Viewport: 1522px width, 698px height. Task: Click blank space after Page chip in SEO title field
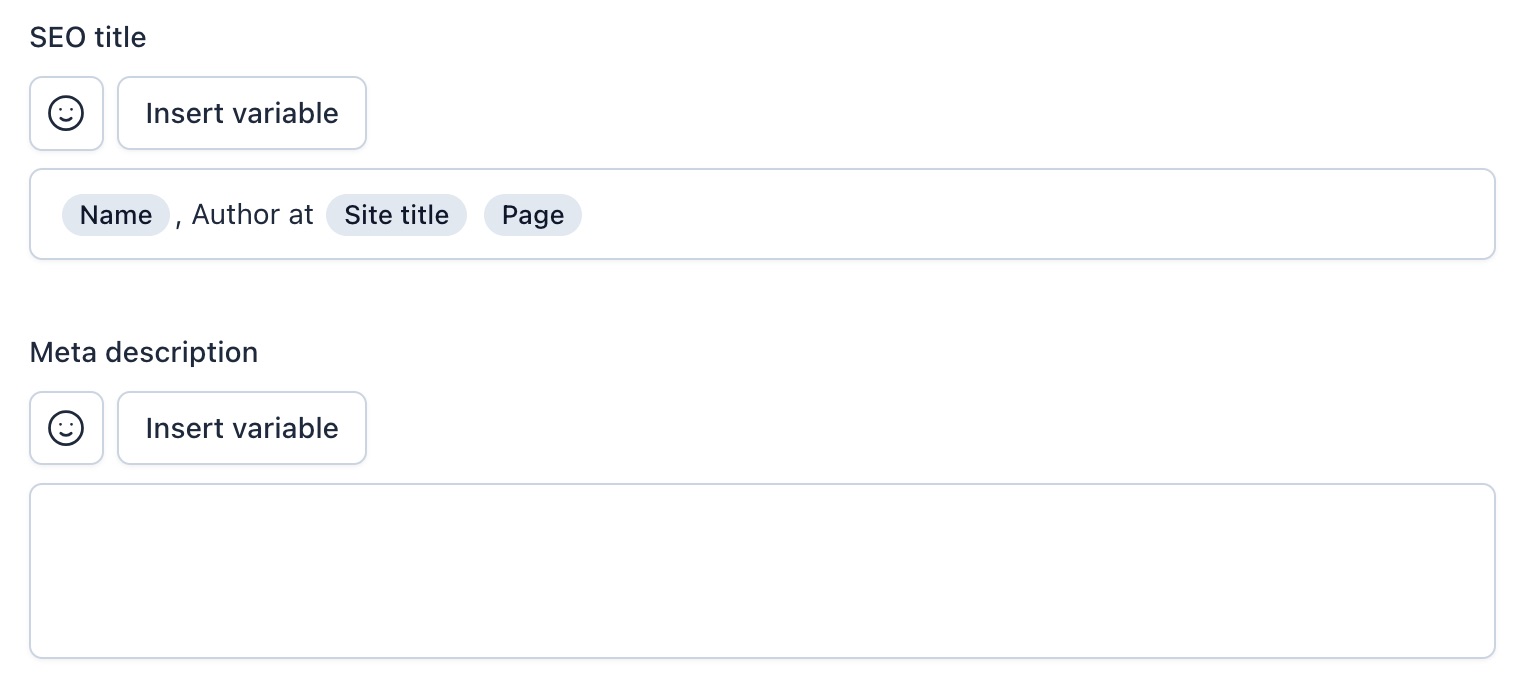[x=1030, y=215]
